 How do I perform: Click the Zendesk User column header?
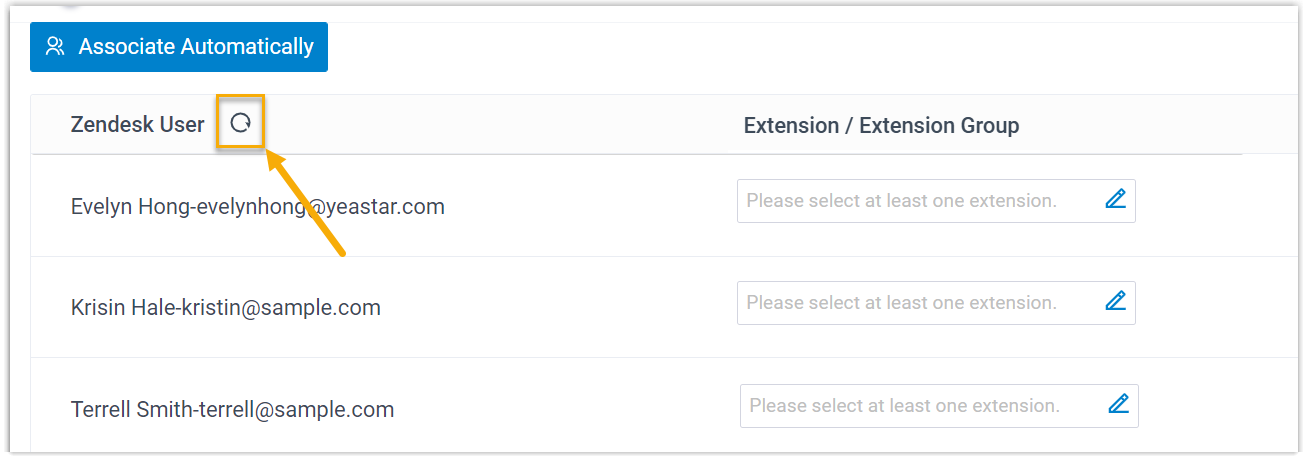tap(137, 125)
